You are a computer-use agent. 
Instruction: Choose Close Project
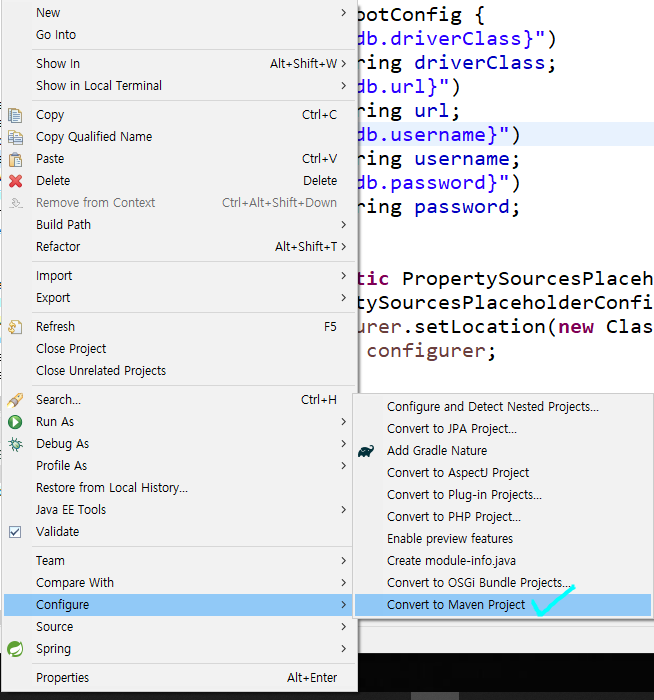click(x=179, y=349)
